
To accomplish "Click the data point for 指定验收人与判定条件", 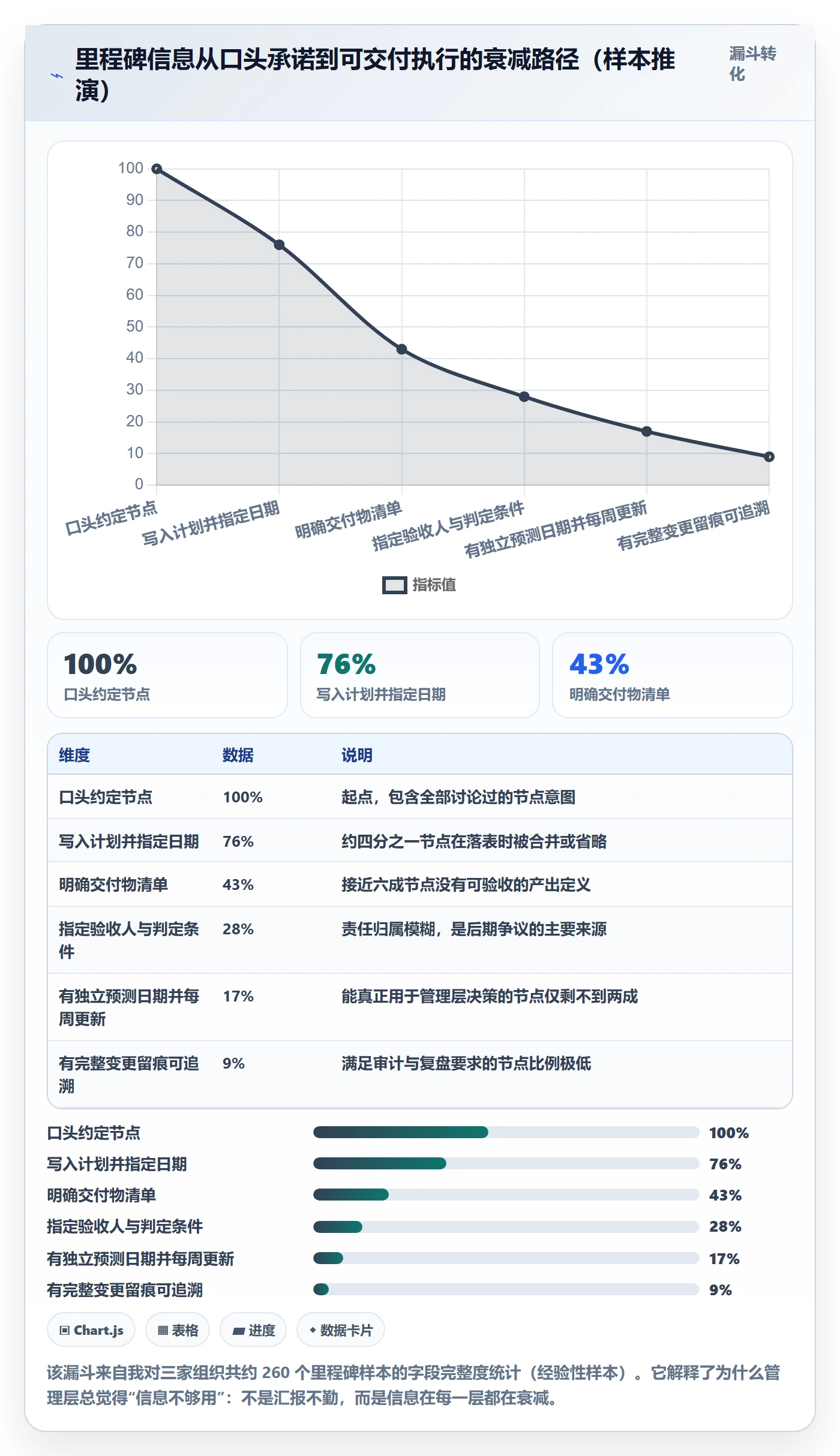I will tap(524, 396).
